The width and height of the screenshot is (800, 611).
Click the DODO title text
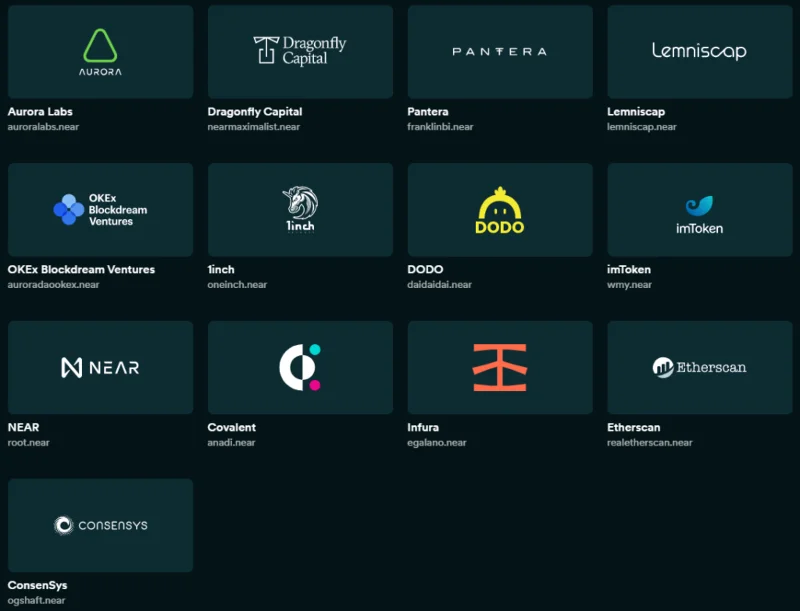pos(425,269)
